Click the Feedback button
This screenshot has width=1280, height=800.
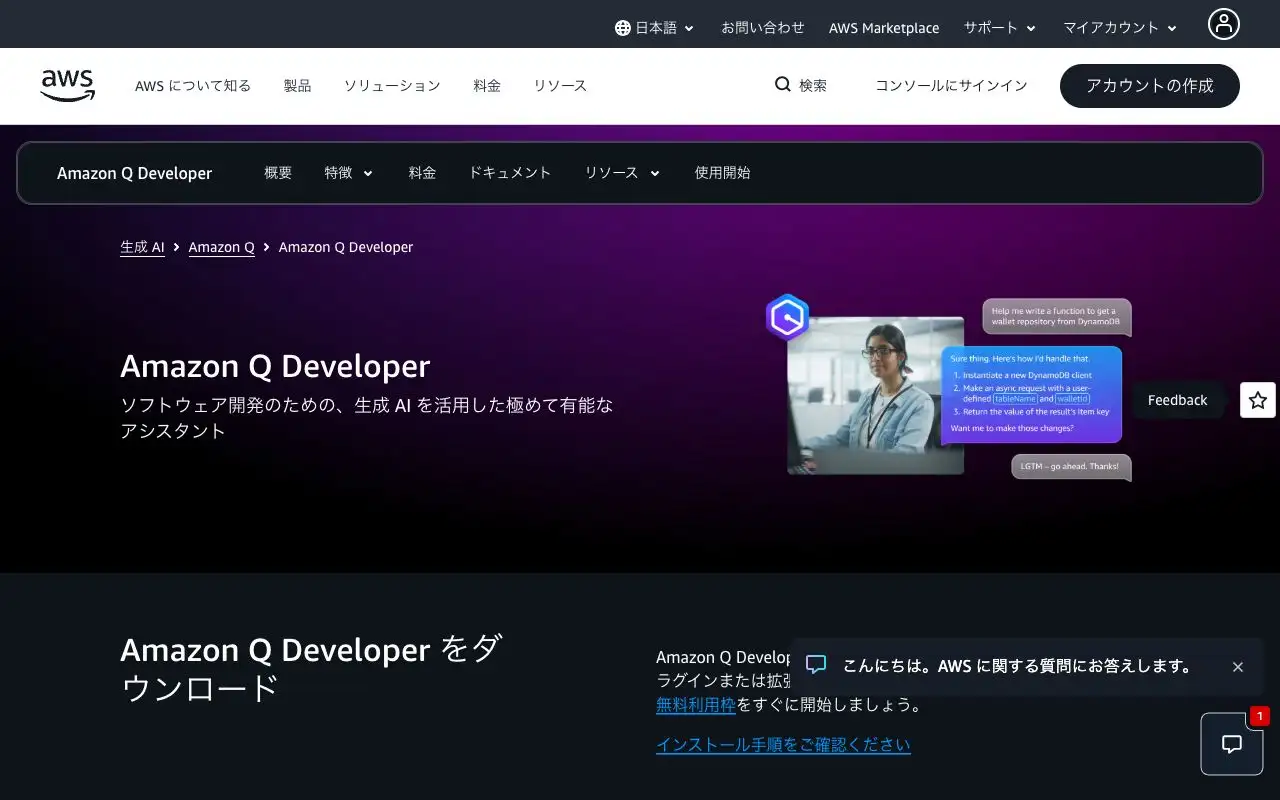pyautogui.click(x=1177, y=400)
